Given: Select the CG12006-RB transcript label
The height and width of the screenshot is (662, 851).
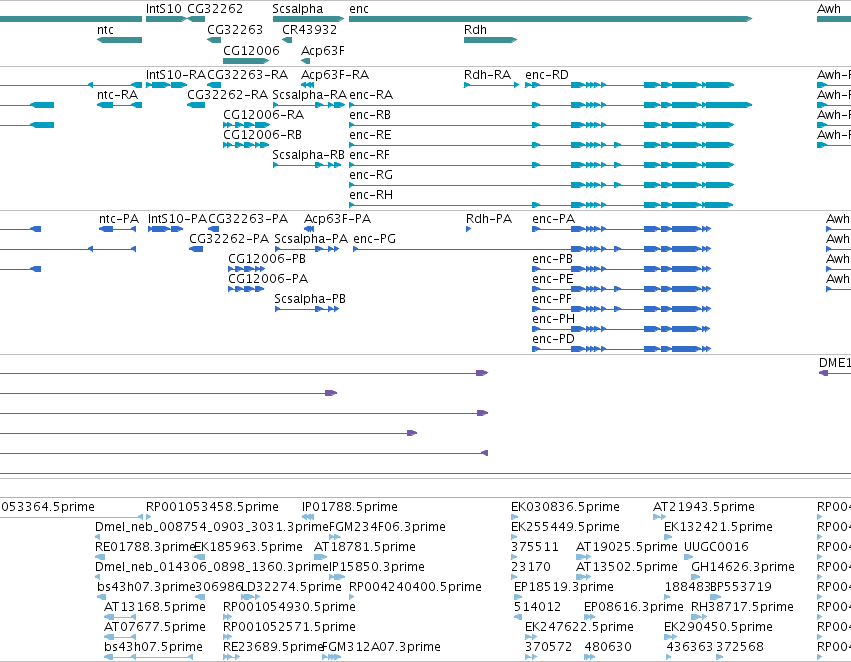Looking at the screenshot, I should click(262, 135).
